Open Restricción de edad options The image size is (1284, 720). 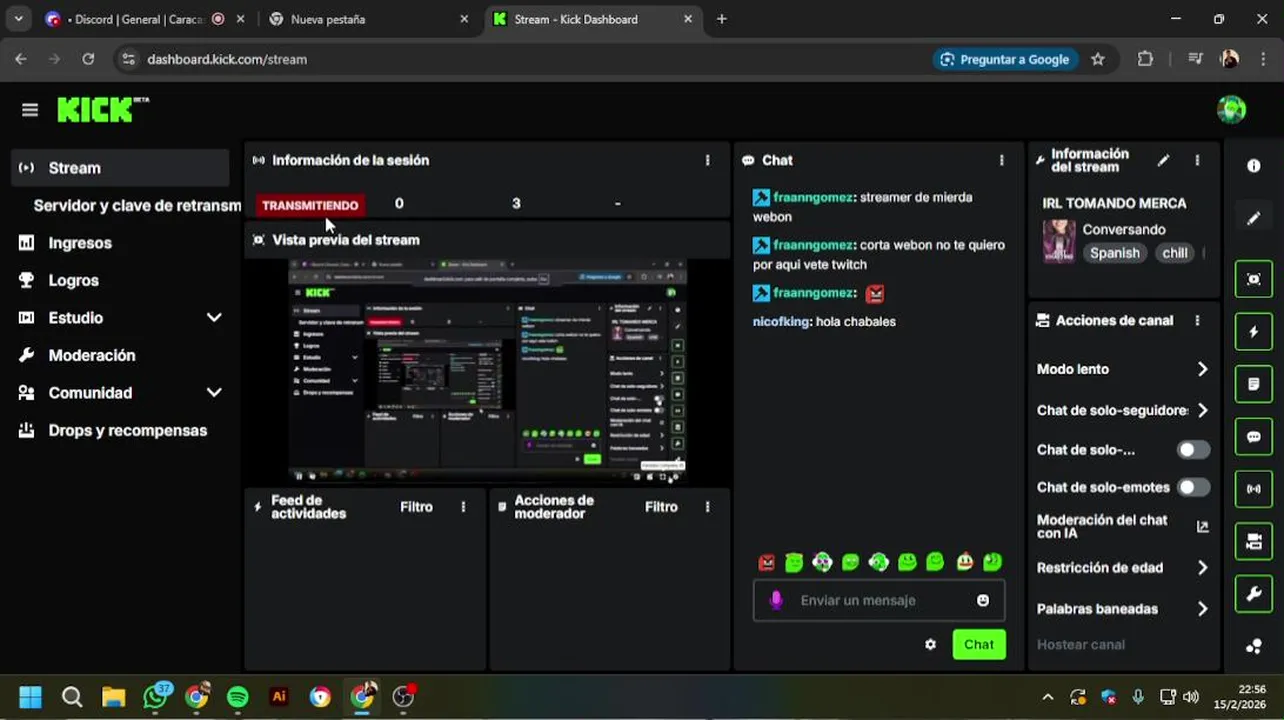pos(1122,568)
